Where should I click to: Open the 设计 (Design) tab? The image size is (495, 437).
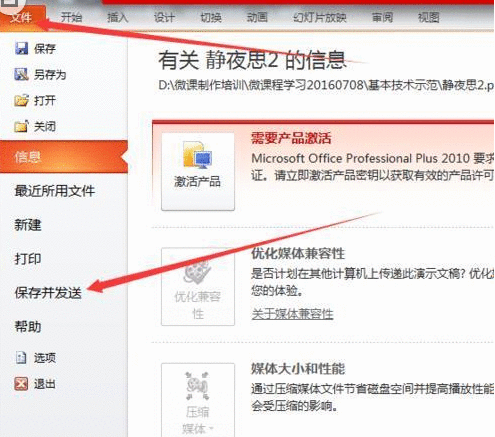pos(164,17)
